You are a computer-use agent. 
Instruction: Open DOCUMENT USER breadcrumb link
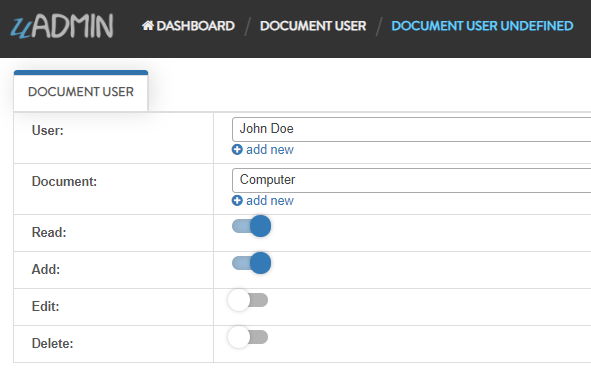click(313, 26)
